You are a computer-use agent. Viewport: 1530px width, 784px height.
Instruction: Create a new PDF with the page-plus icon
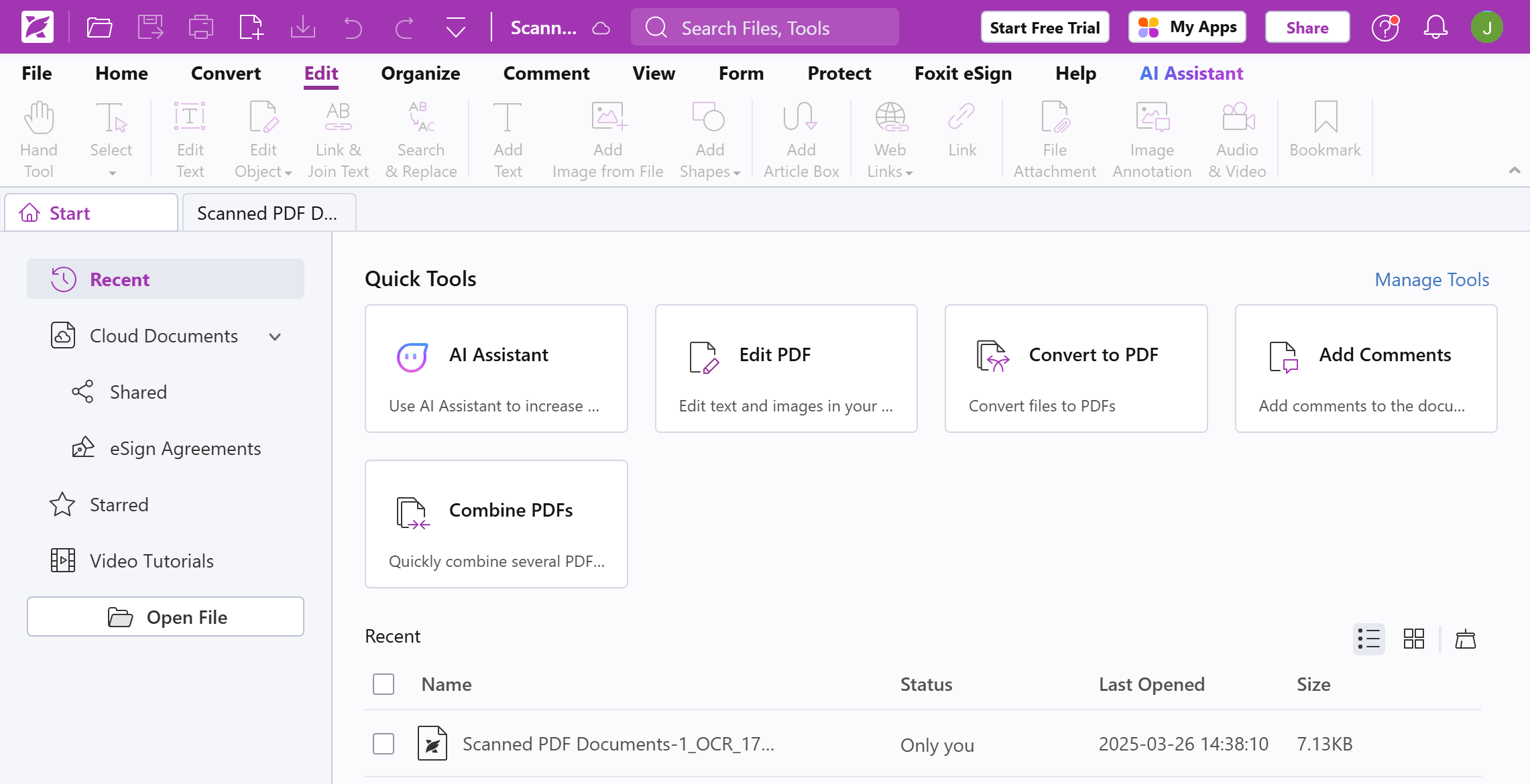click(251, 27)
